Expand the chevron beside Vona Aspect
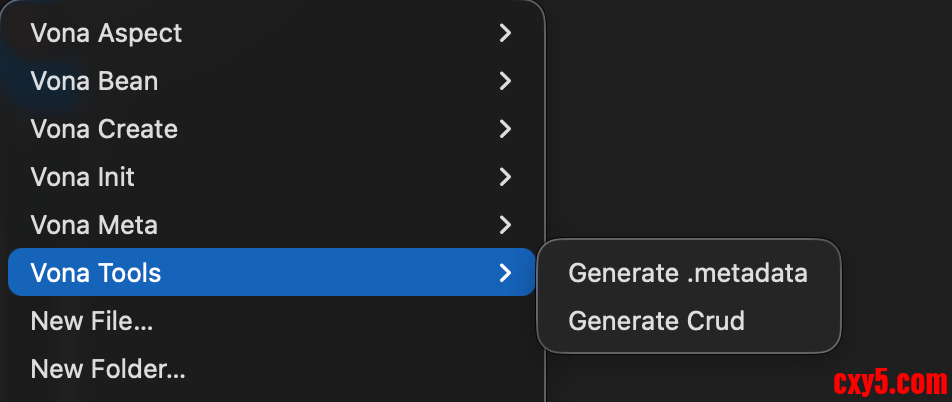Image resolution: width=952 pixels, height=402 pixels. 505,33
